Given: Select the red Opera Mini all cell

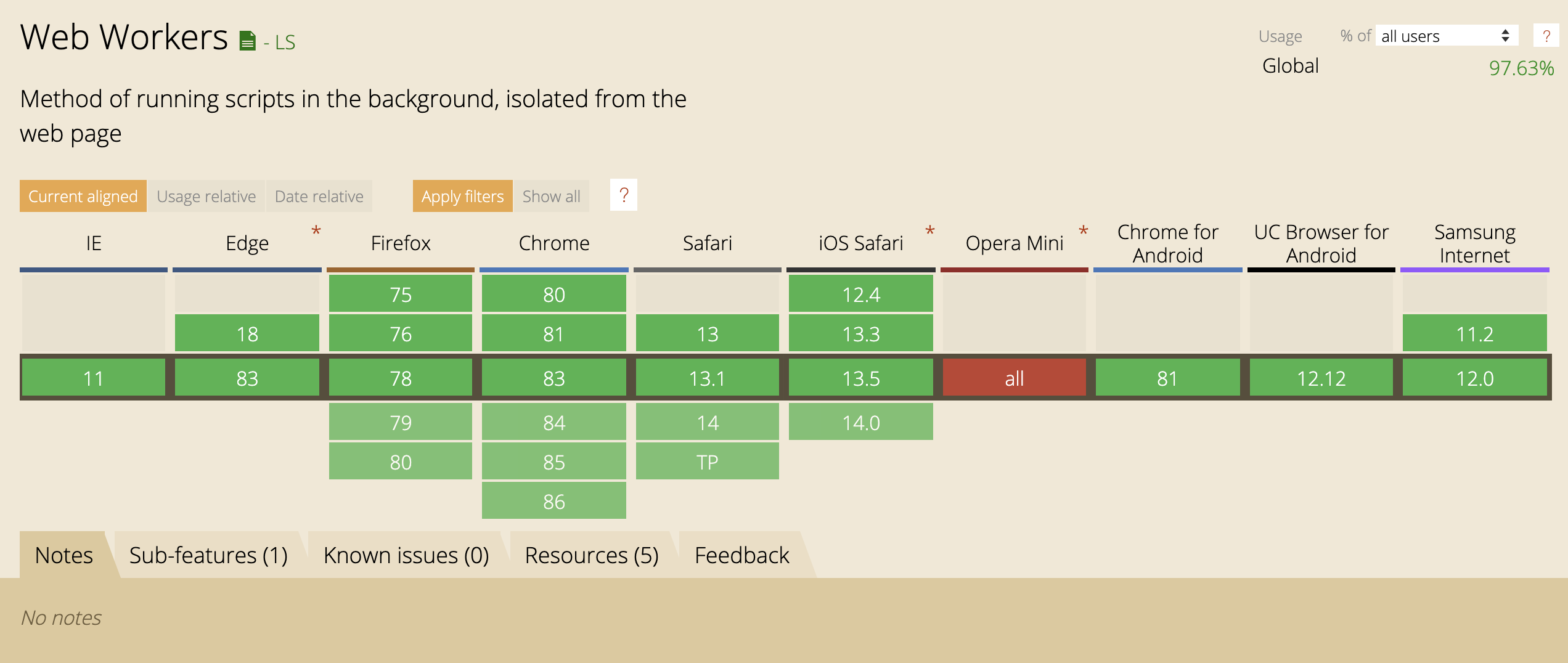Looking at the screenshot, I should coord(1015,378).
